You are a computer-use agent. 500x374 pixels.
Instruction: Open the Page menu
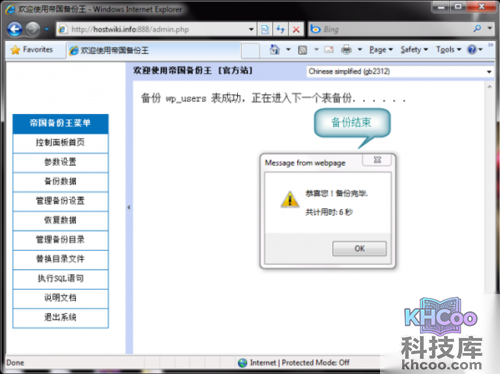pyautogui.click(x=381, y=50)
